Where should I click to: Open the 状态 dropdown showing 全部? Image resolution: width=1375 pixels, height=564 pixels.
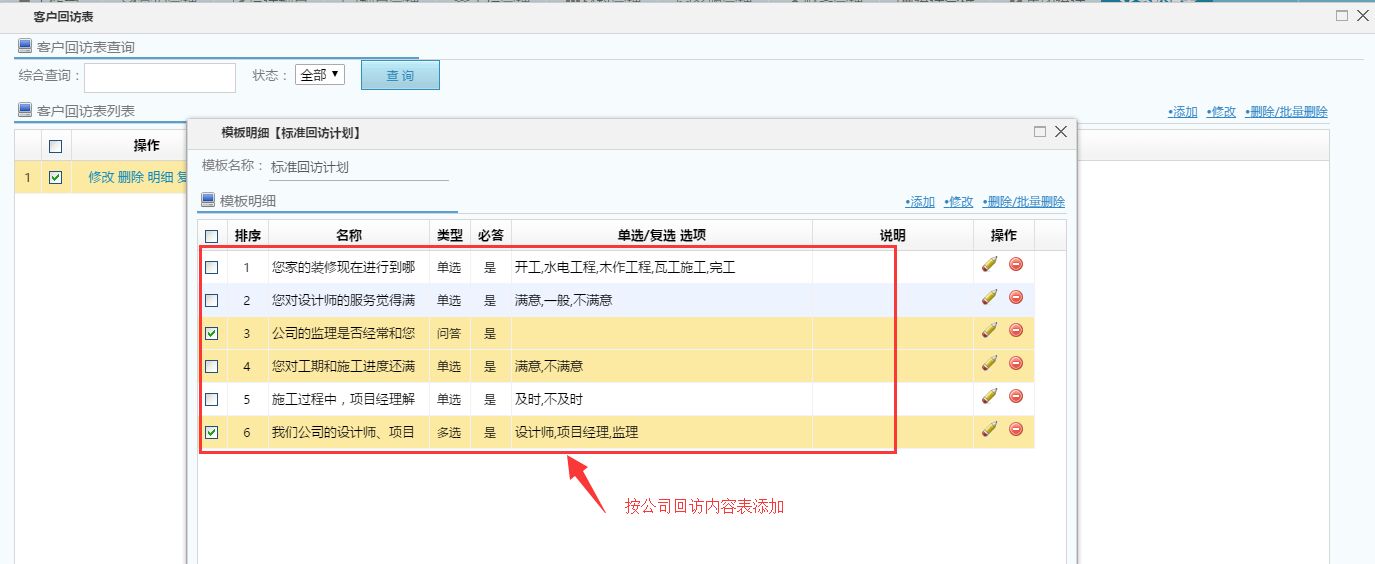pos(320,75)
